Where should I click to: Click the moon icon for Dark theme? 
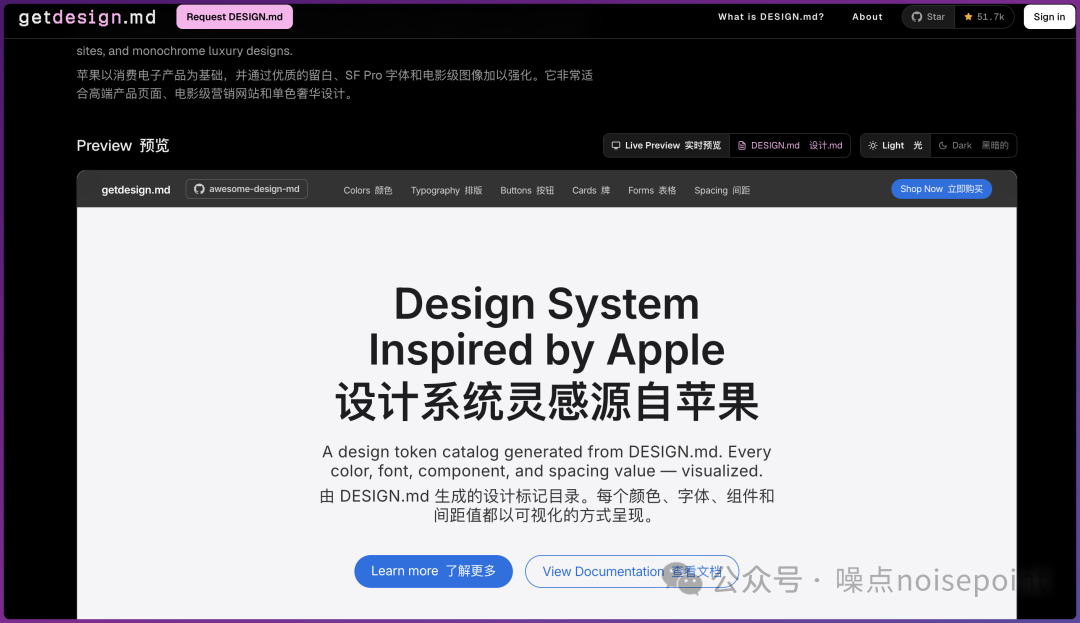(942, 146)
